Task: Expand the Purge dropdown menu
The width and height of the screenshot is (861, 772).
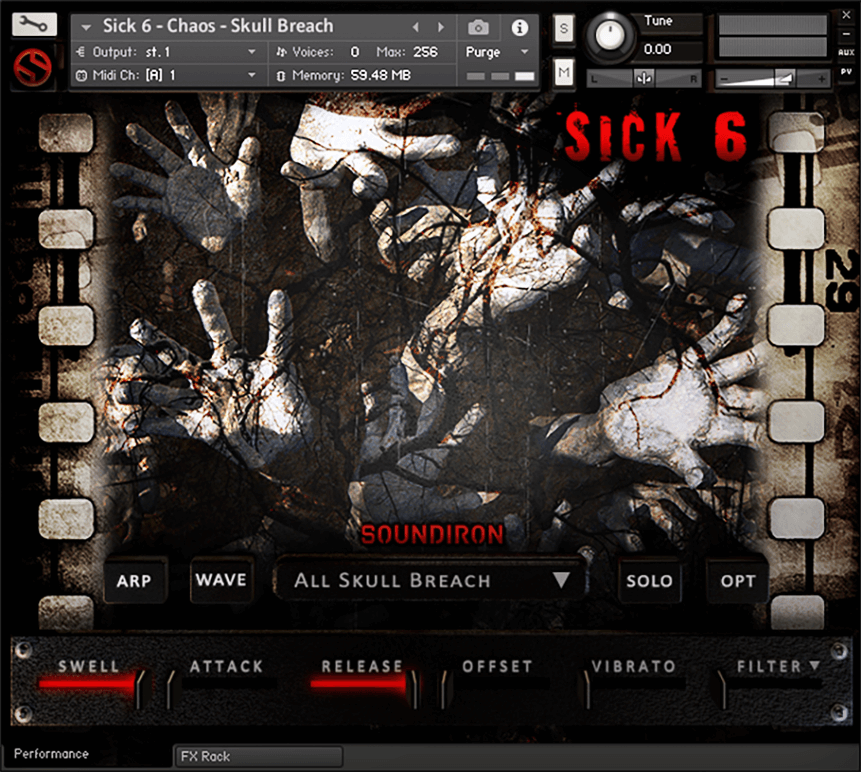Action: click(497, 52)
